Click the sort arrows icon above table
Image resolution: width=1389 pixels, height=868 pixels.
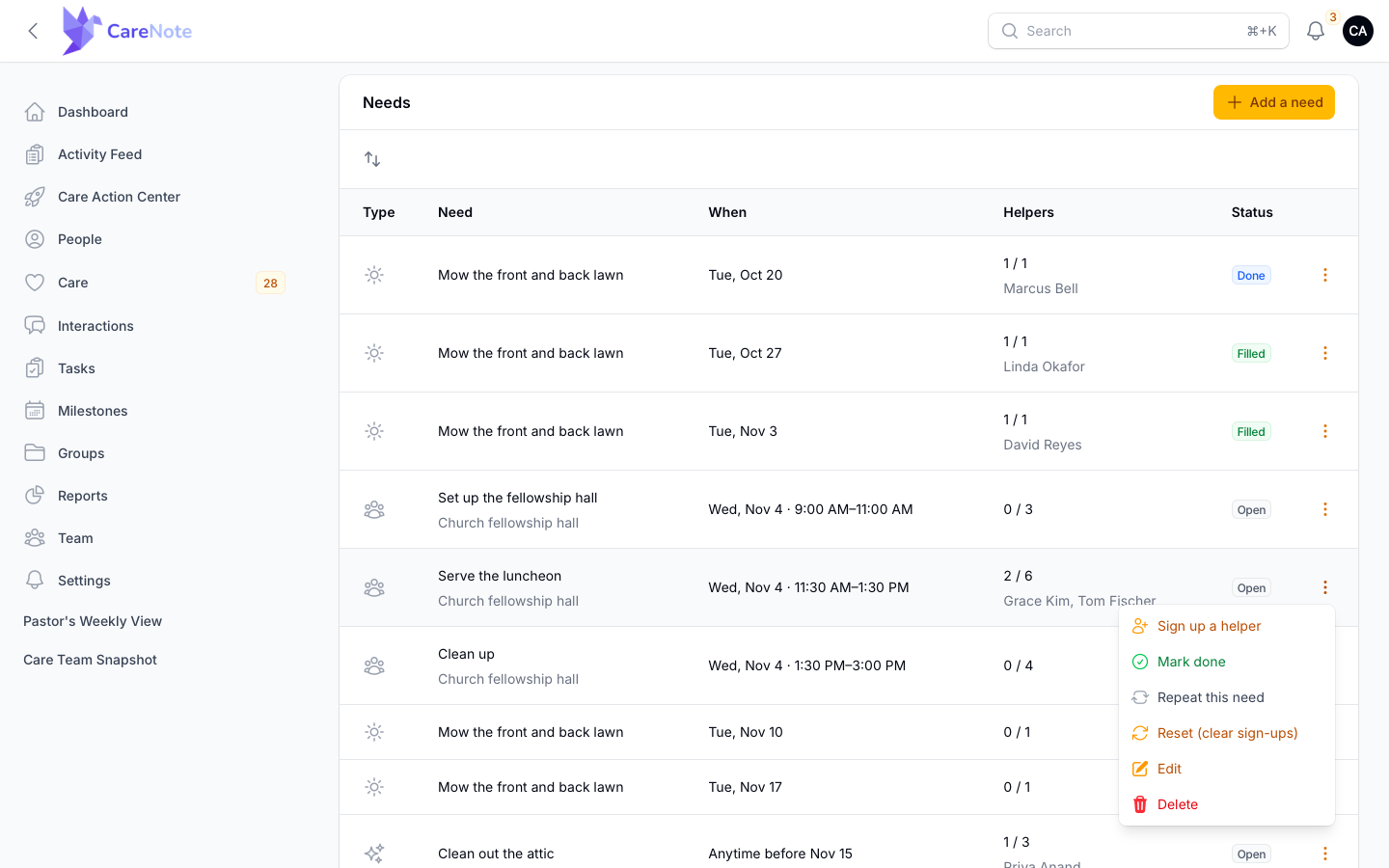pos(372,159)
